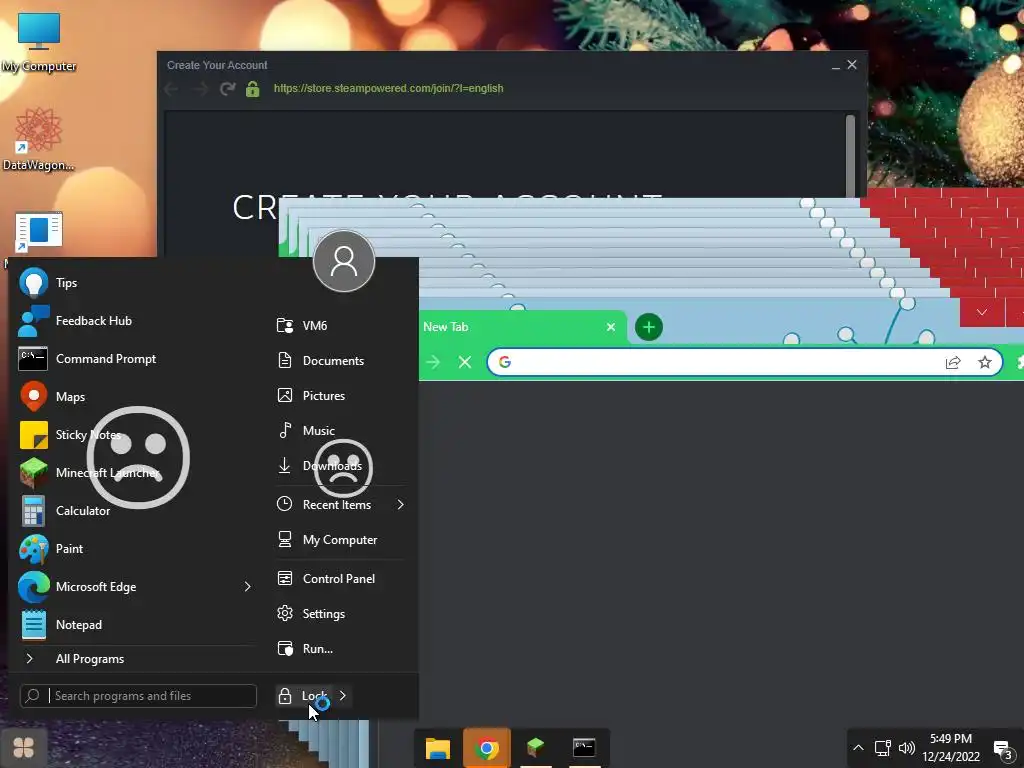Click the Steam store URL
The width and height of the screenshot is (1024, 768).
coord(389,88)
